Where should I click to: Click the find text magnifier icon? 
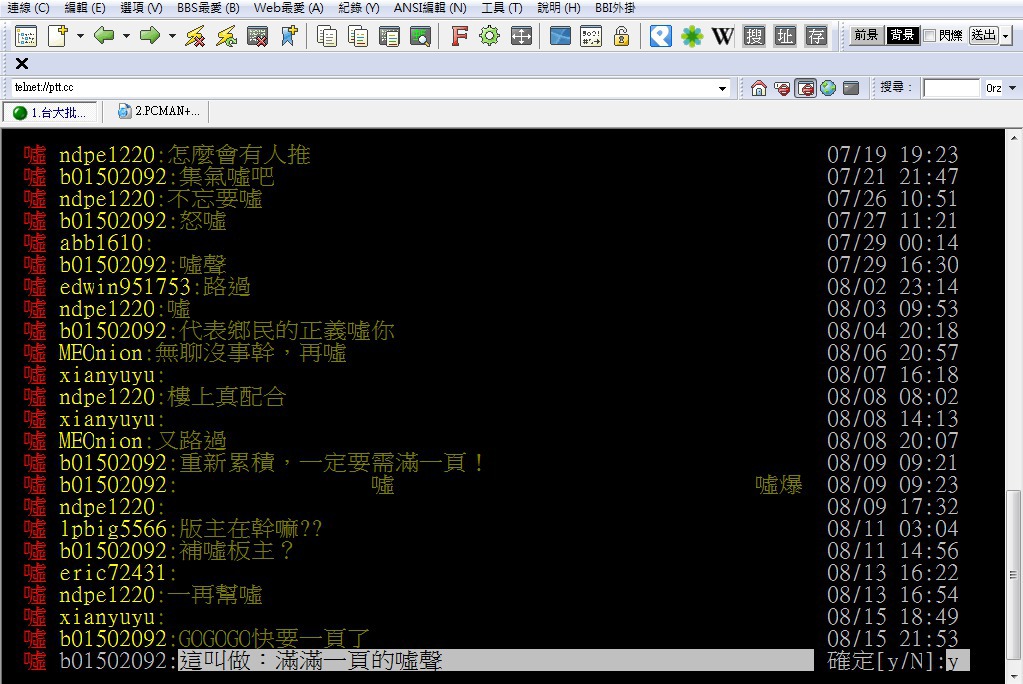[420, 36]
